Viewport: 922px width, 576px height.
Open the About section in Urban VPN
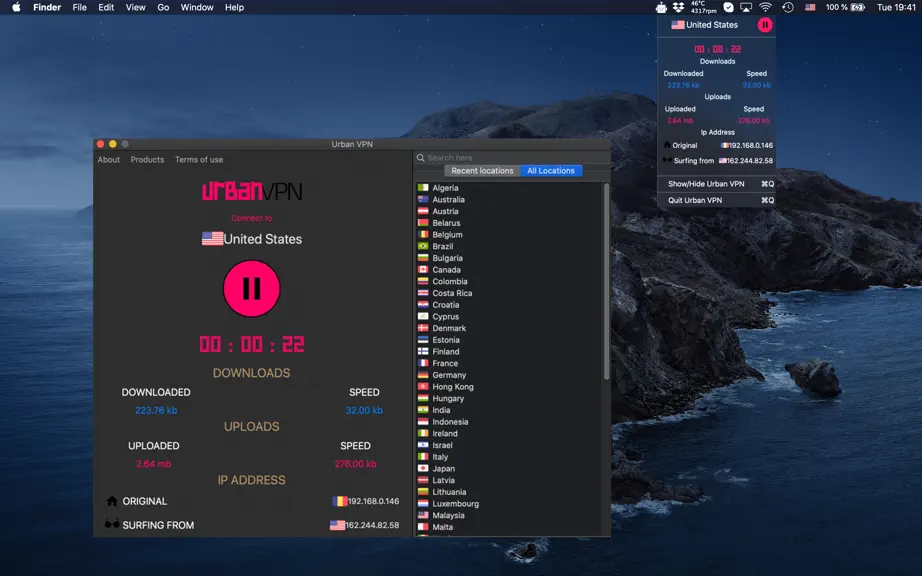pos(109,160)
